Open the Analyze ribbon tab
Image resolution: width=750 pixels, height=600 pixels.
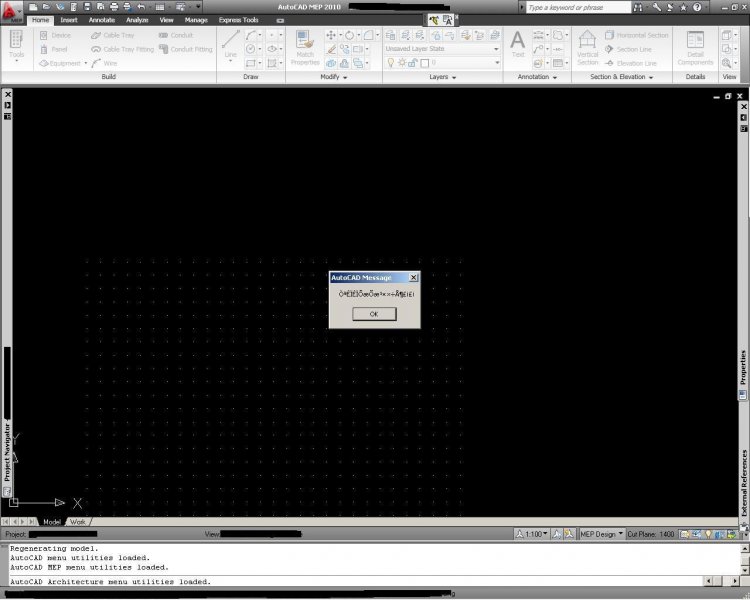[x=137, y=20]
